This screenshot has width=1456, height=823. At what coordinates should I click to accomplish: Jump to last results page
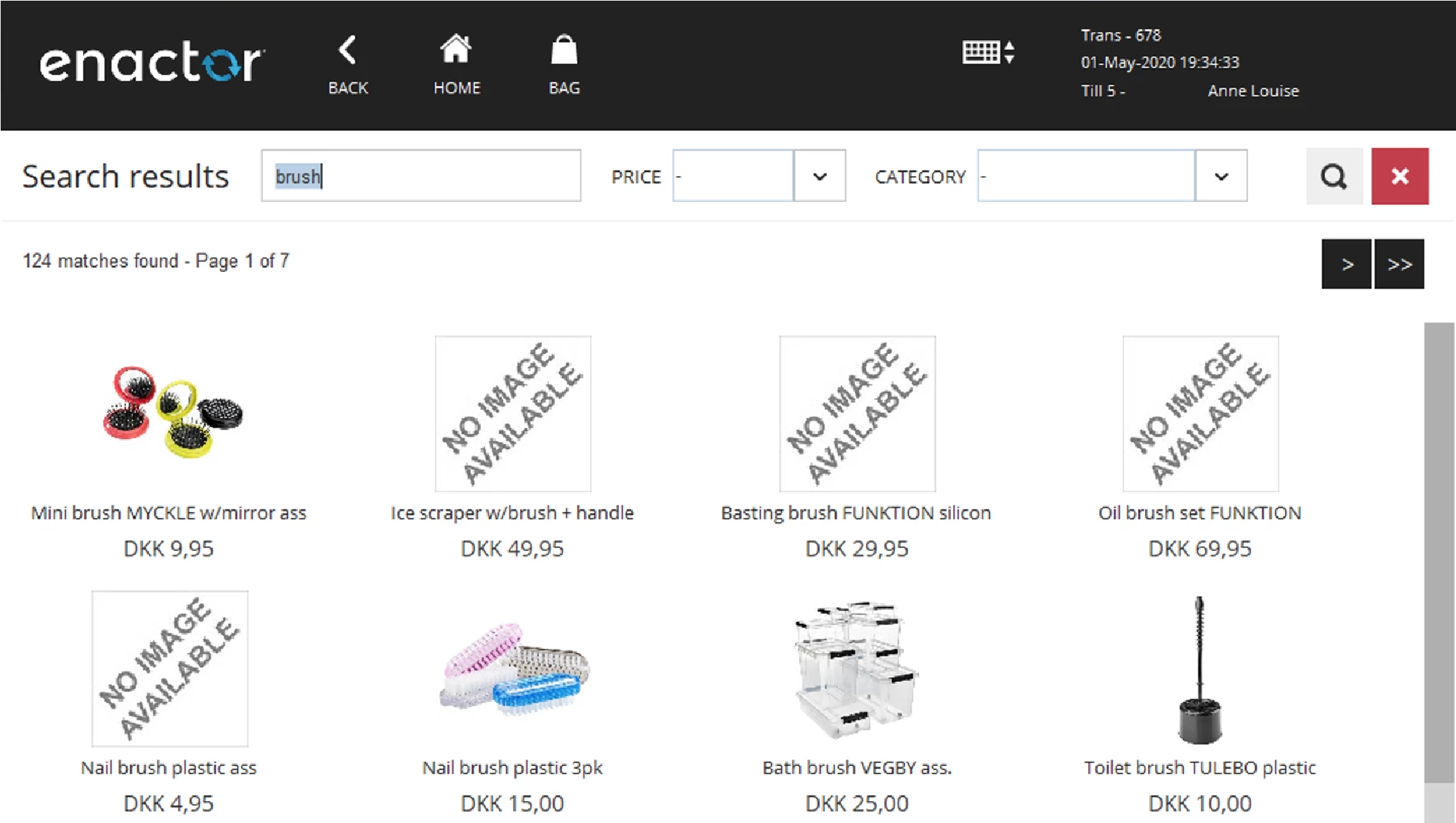(1399, 264)
